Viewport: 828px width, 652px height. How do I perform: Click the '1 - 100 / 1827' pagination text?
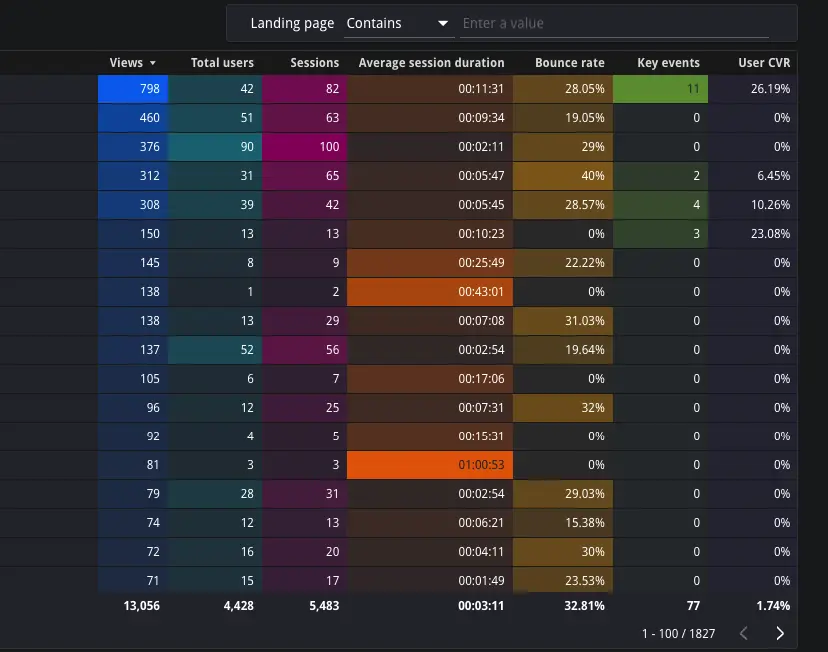(679, 633)
